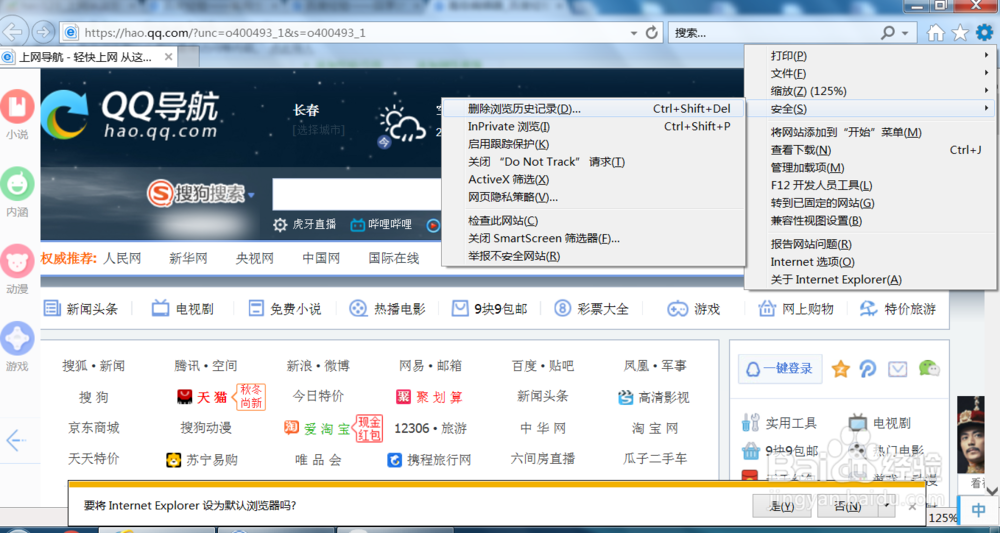Click 否(N) on default browser prompt

pyautogui.click(x=848, y=506)
